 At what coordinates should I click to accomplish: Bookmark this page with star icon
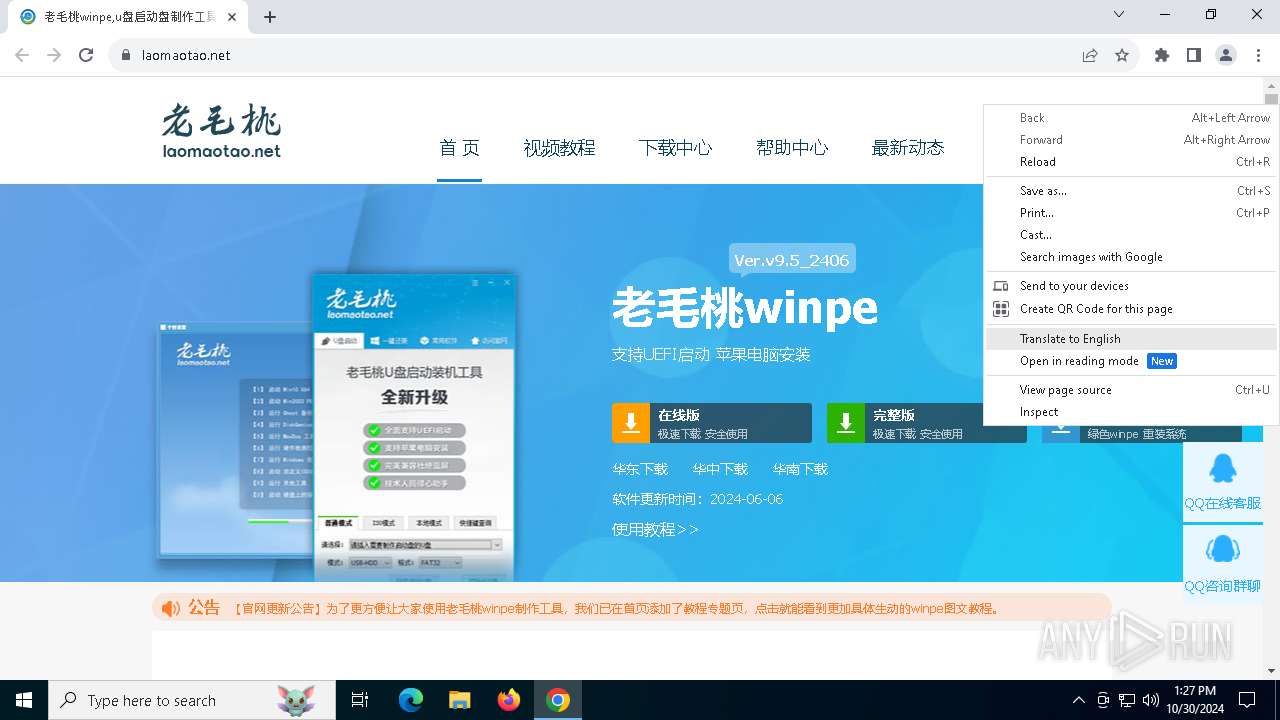[1122, 55]
